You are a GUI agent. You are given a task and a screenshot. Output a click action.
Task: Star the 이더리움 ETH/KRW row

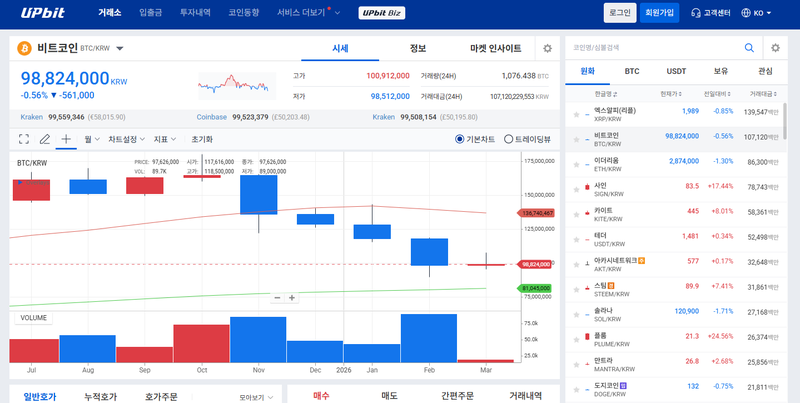point(576,162)
